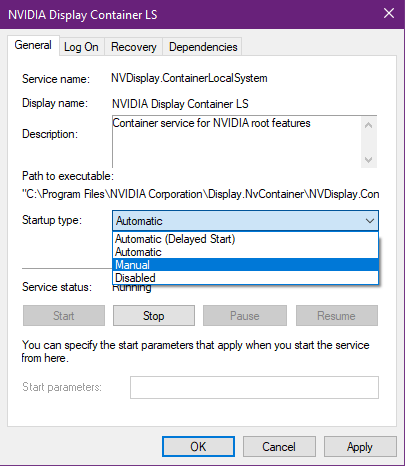Click description scrollbar up arrow

[368, 125]
